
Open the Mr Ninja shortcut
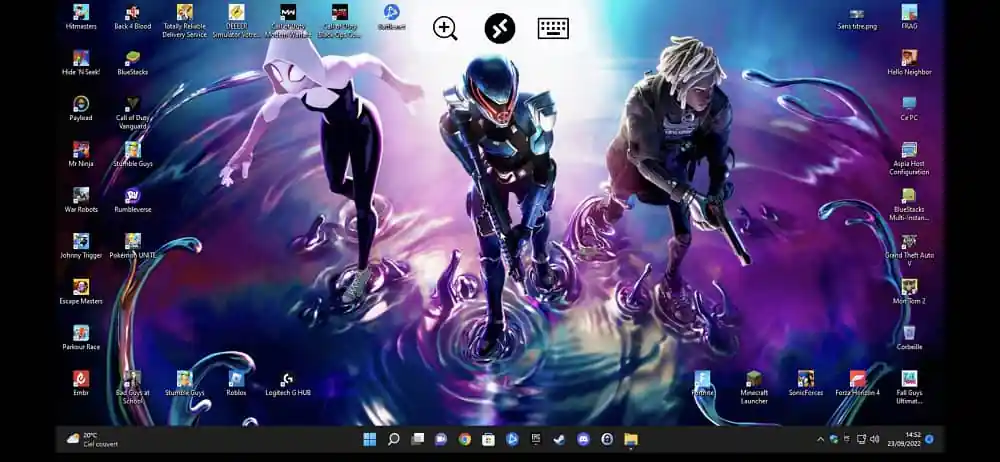click(81, 154)
